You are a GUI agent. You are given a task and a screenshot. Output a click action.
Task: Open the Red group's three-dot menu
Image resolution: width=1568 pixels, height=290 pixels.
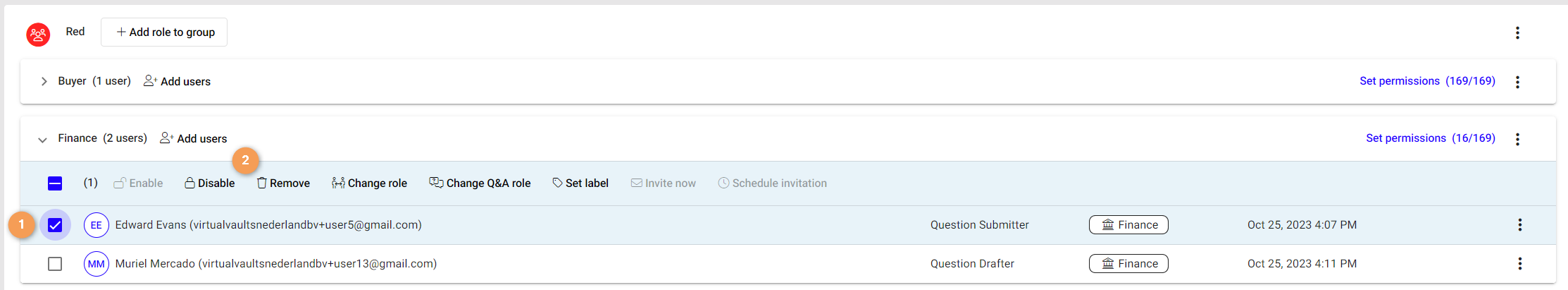(1517, 32)
